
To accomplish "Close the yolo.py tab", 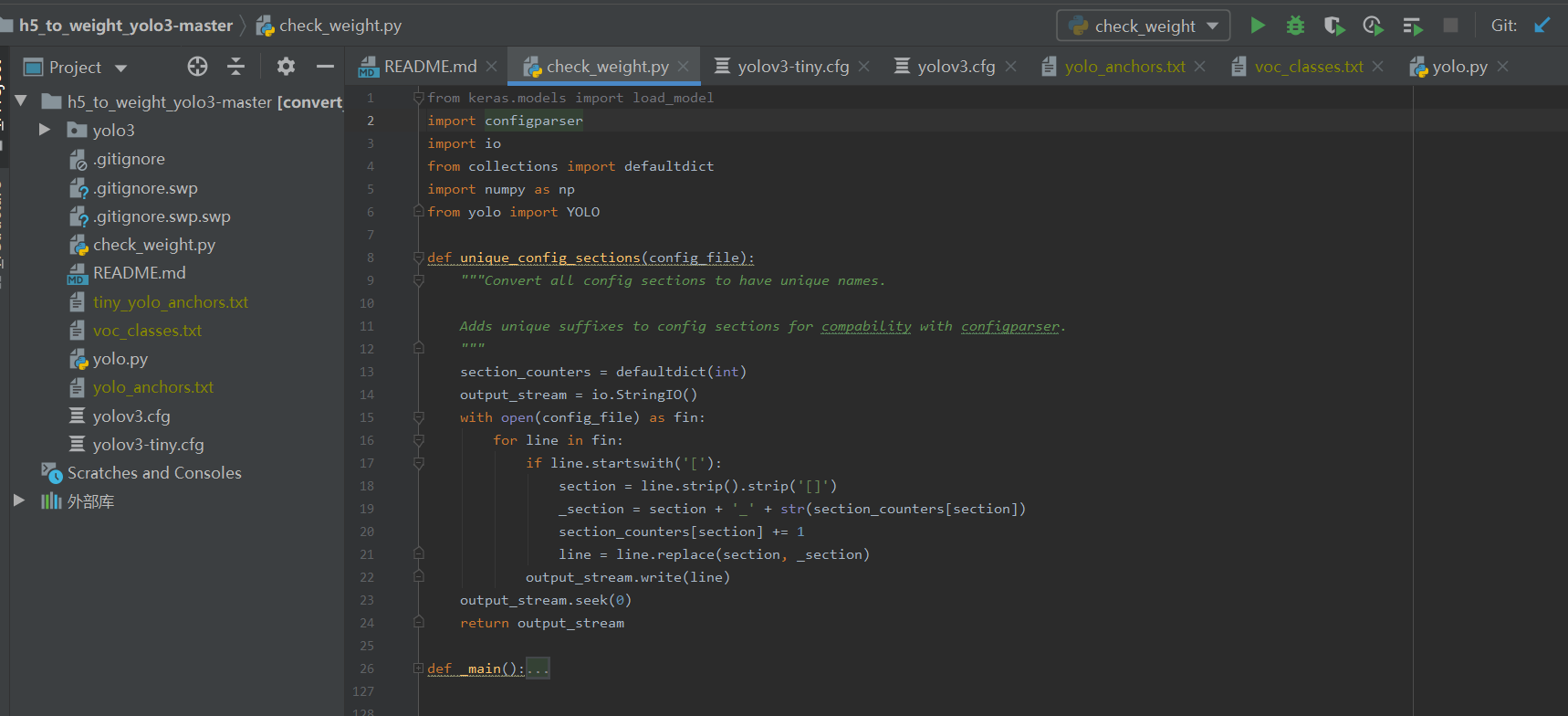I will [1502, 67].
